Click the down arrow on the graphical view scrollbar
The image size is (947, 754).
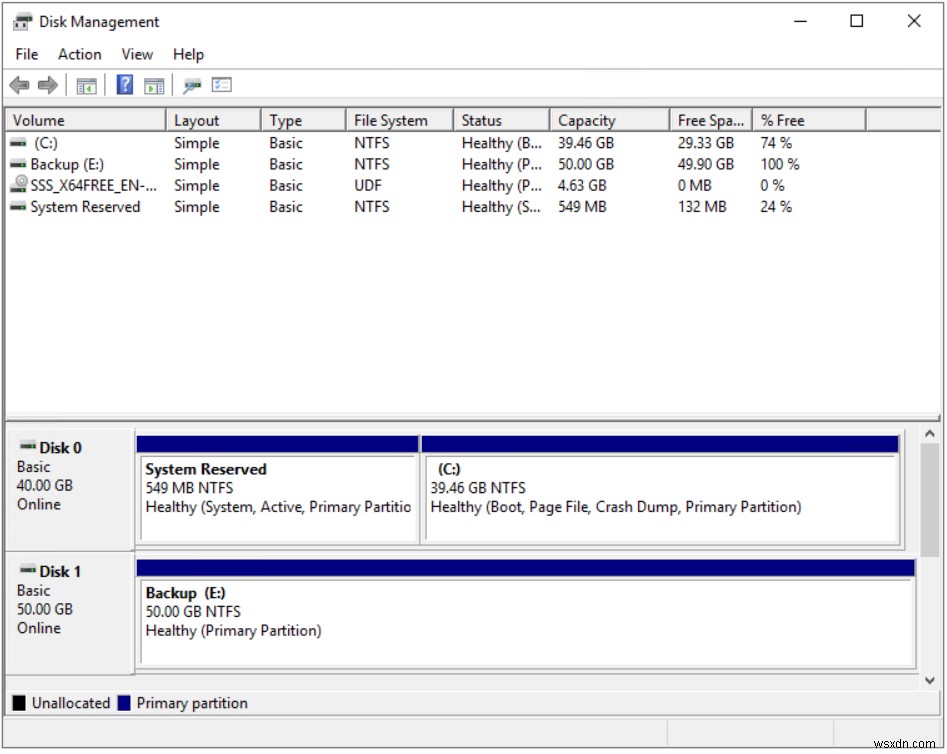(x=930, y=678)
